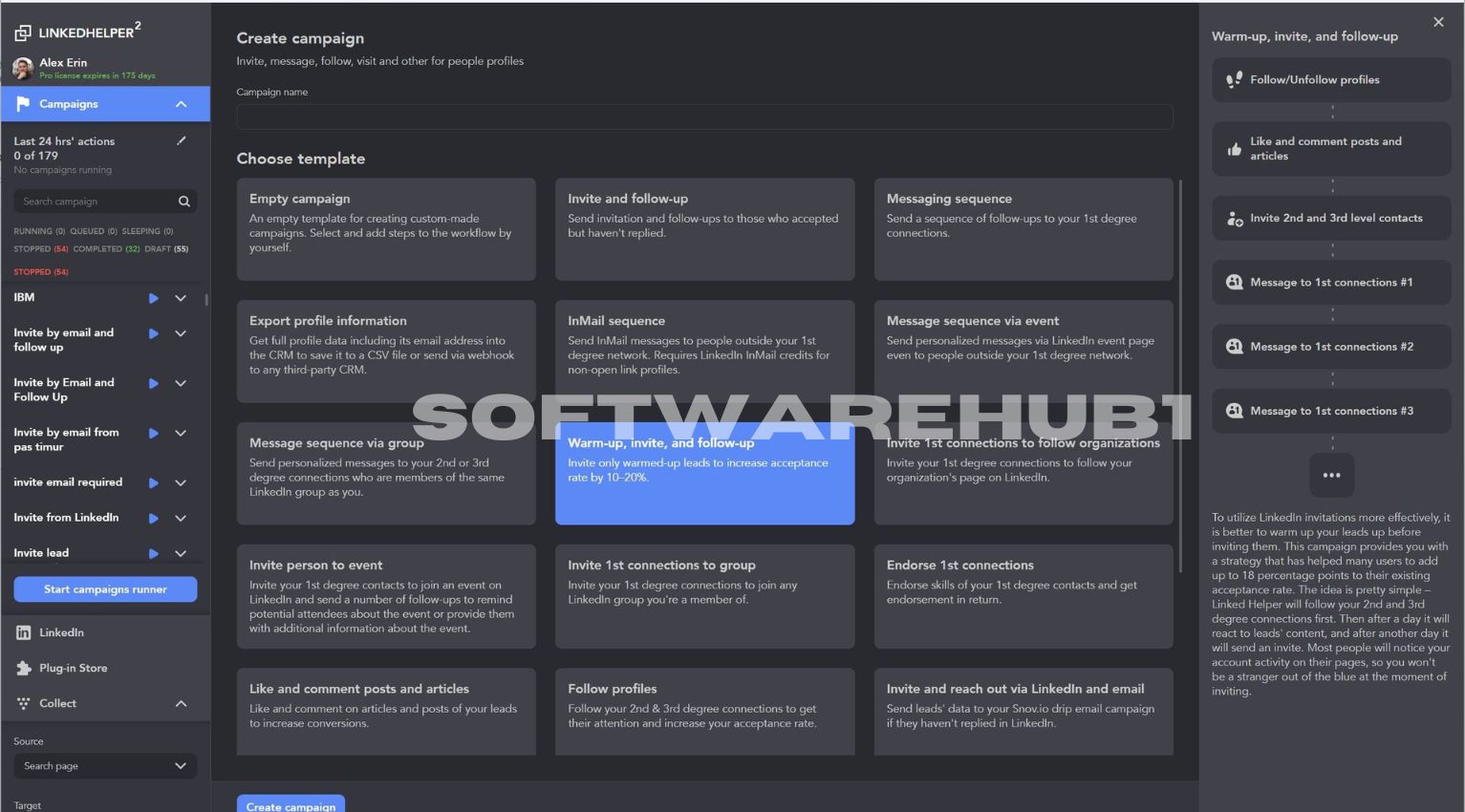Show more workflow steps ellipsis button
Viewport: 1465px width, 812px height.
(x=1331, y=475)
